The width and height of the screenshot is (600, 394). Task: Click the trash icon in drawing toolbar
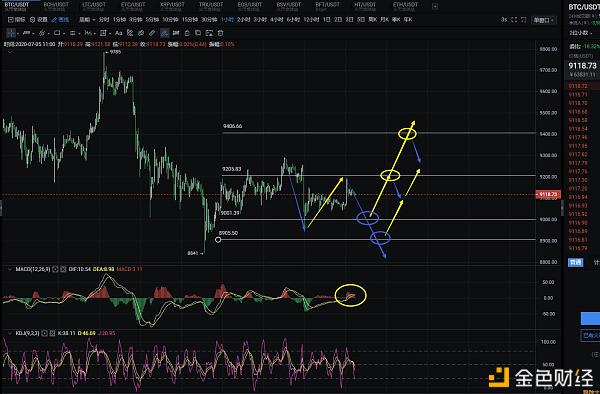click(x=220, y=33)
